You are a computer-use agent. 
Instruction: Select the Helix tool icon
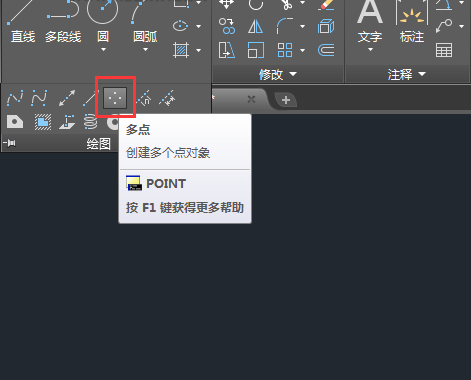click(91, 122)
